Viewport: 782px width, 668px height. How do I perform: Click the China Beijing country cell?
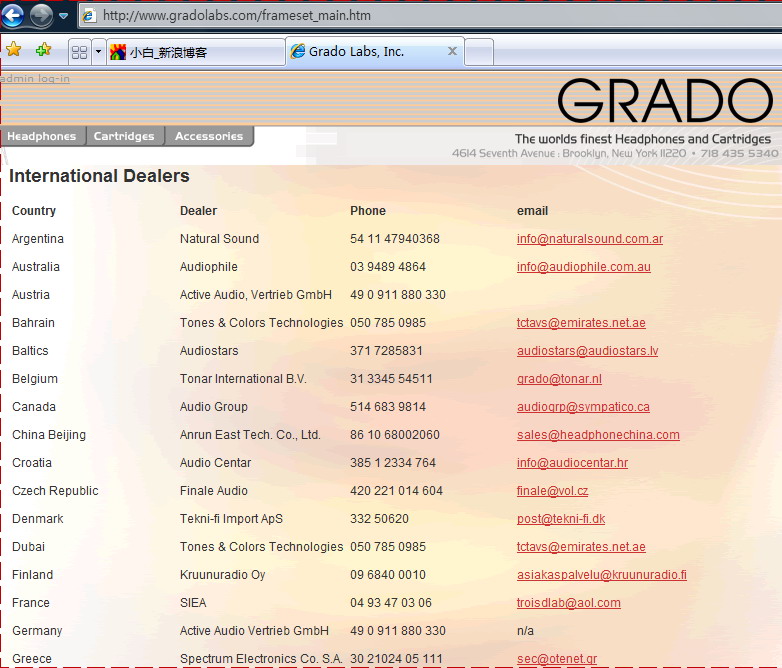click(49, 435)
